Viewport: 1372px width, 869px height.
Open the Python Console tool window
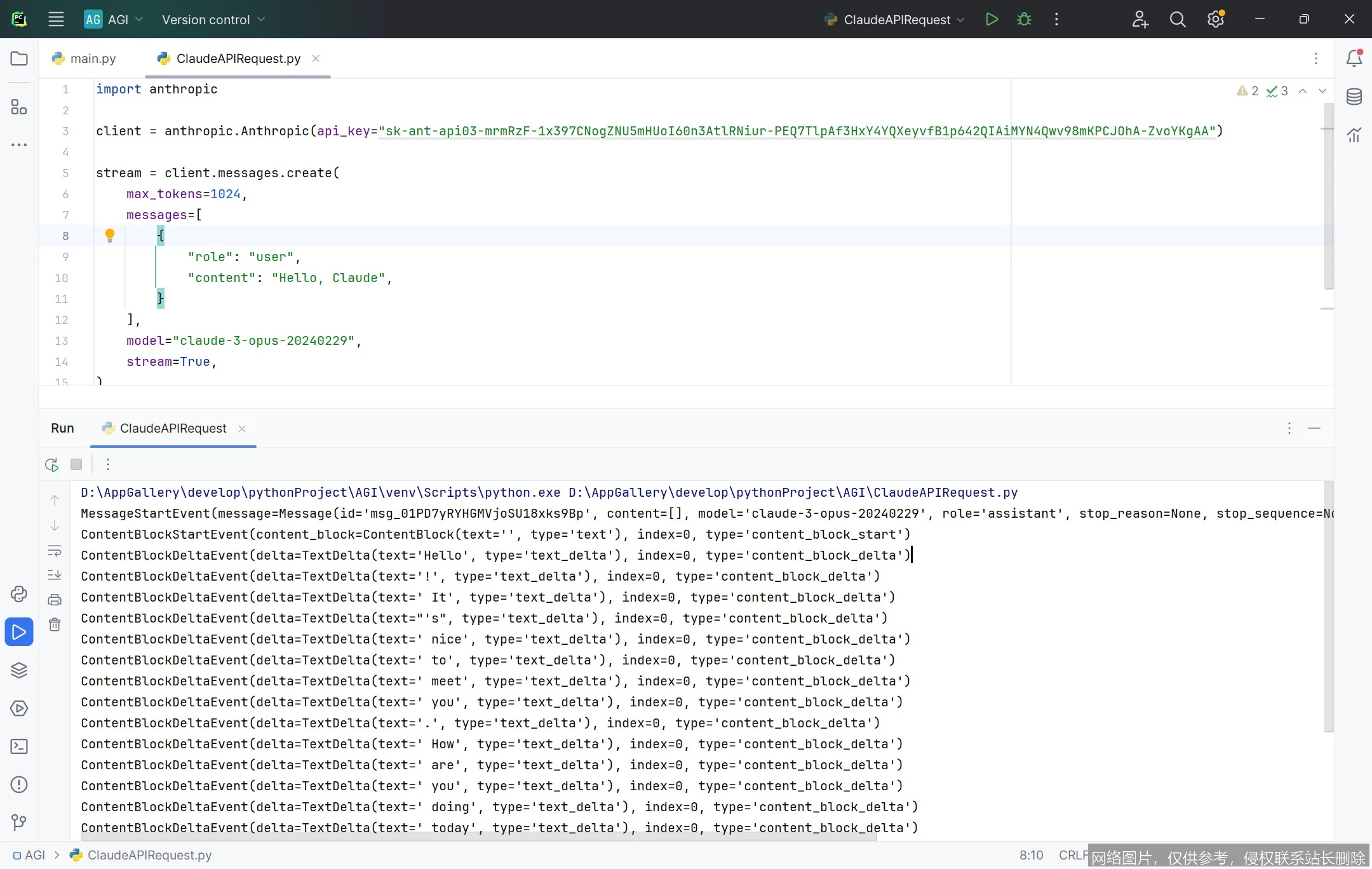pyautogui.click(x=19, y=594)
